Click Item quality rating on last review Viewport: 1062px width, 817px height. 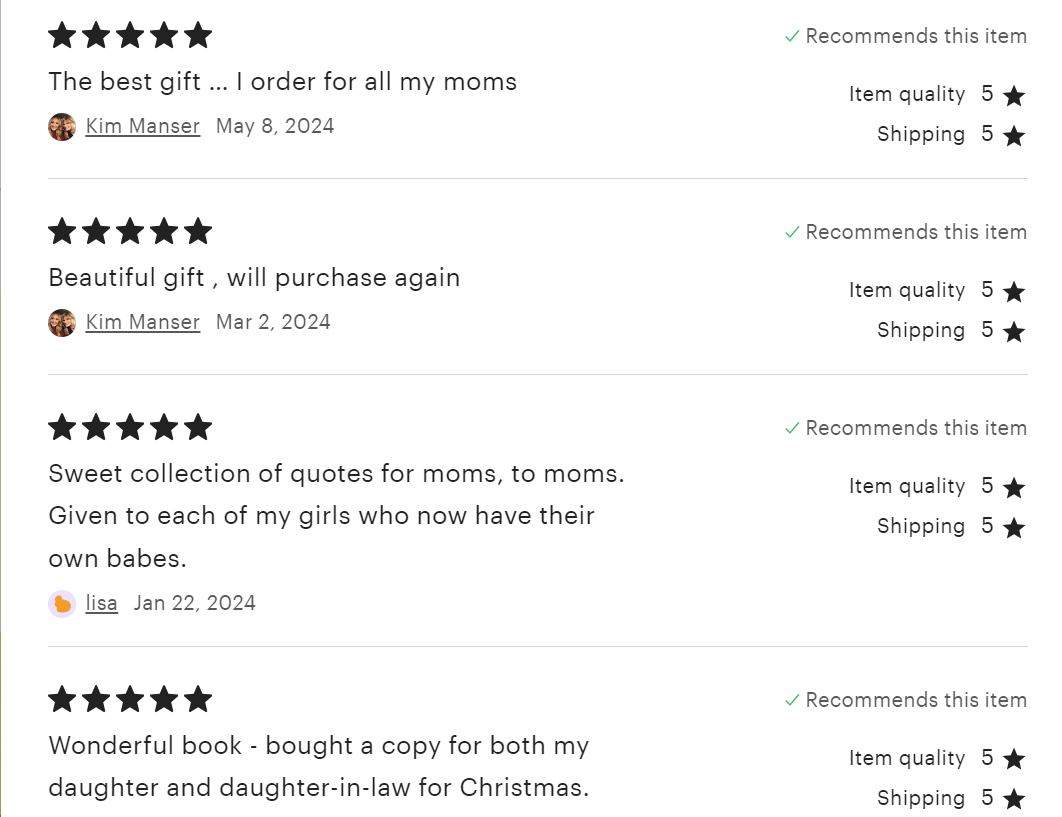[x=937, y=759]
